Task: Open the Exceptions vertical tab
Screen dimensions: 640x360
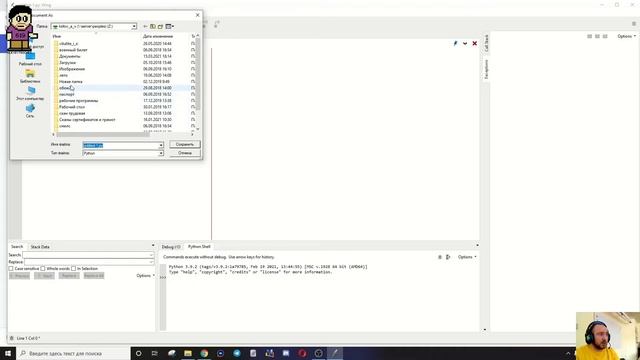Action: point(486,69)
